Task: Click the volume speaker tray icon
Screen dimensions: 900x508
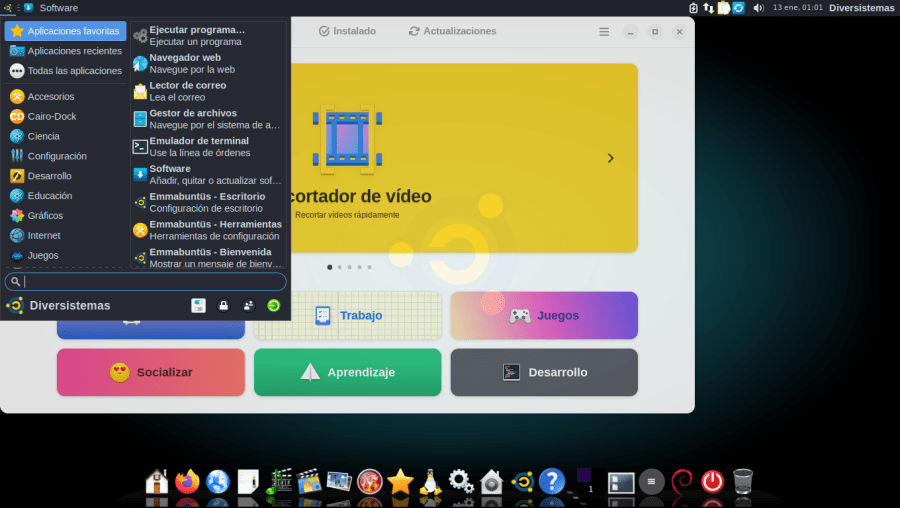Action: point(758,8)
